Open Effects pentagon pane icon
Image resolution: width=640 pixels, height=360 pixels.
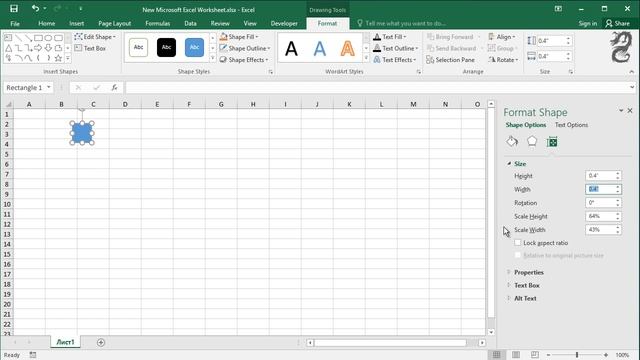(532, 142)
